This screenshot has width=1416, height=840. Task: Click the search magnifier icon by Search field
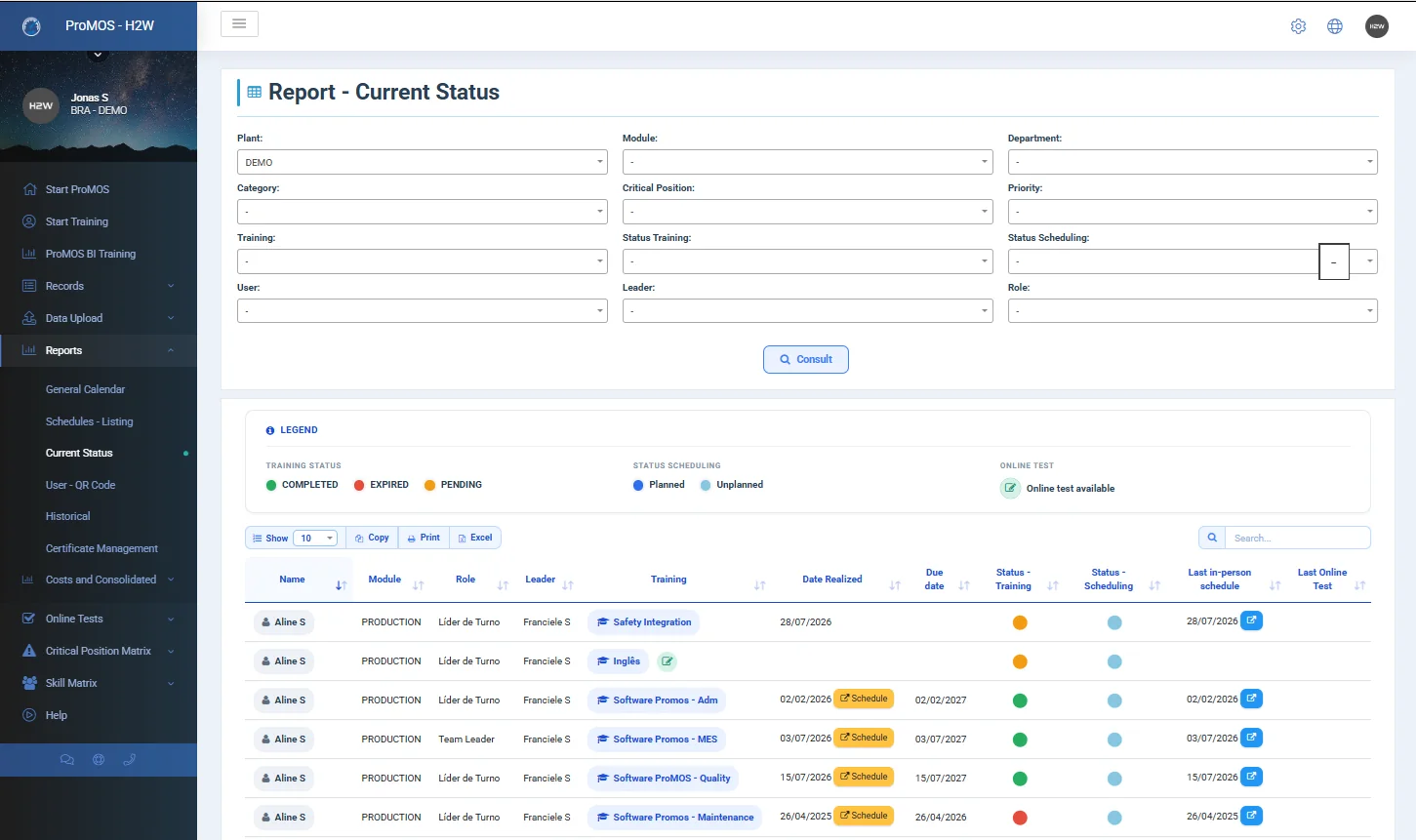tap(1212, 538)
